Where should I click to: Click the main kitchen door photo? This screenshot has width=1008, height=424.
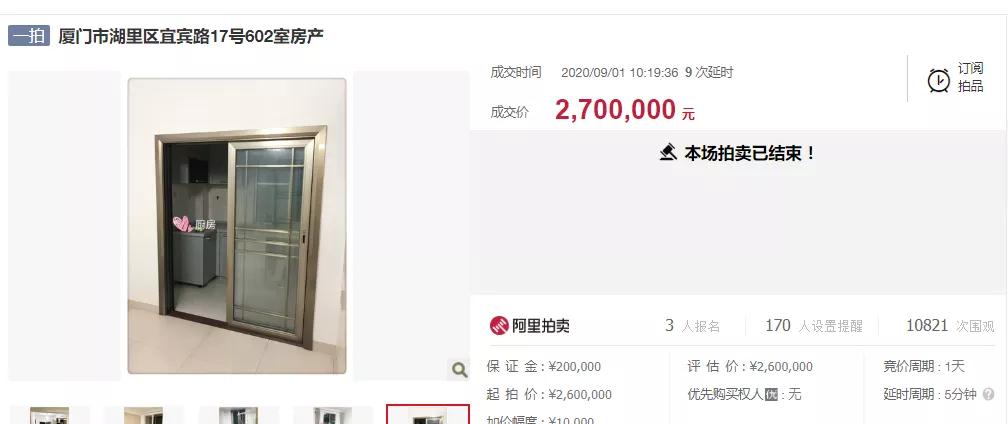[x=237, y=225]
